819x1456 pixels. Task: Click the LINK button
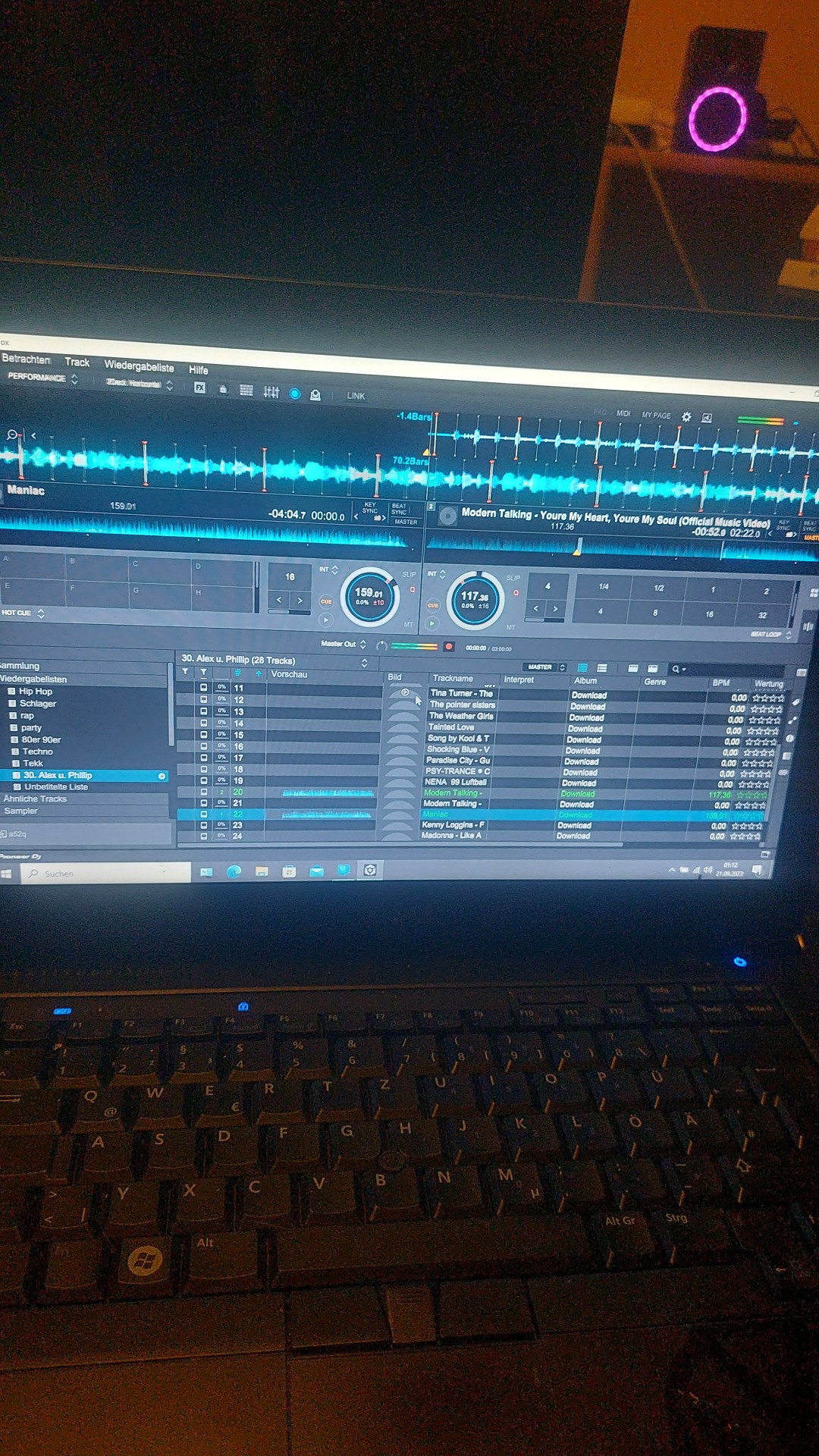click(356, 396)
